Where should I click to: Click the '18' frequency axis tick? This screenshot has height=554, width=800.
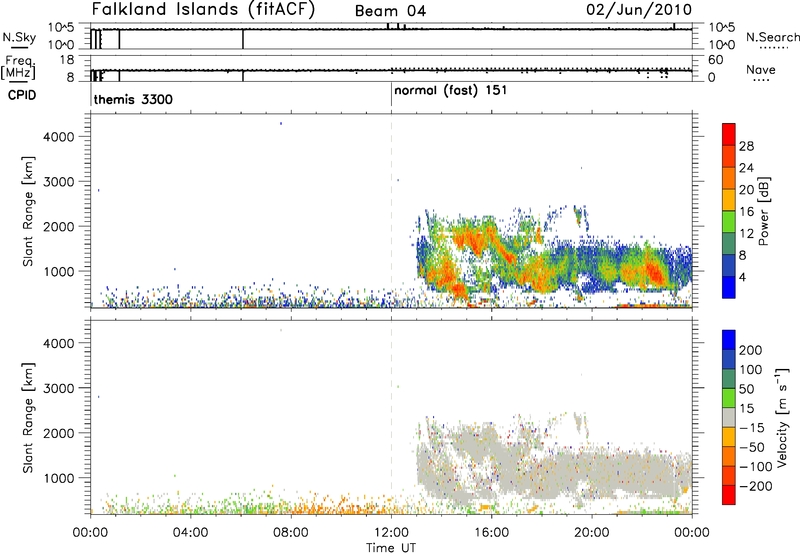pos(67,60)
